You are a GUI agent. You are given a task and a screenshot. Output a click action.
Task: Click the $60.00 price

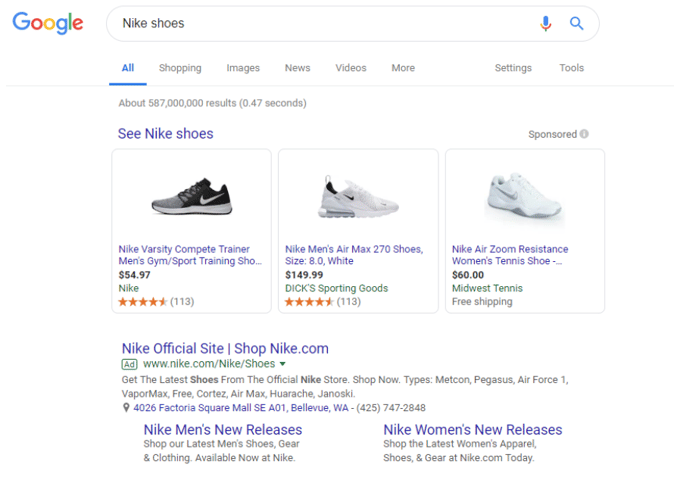468,275
